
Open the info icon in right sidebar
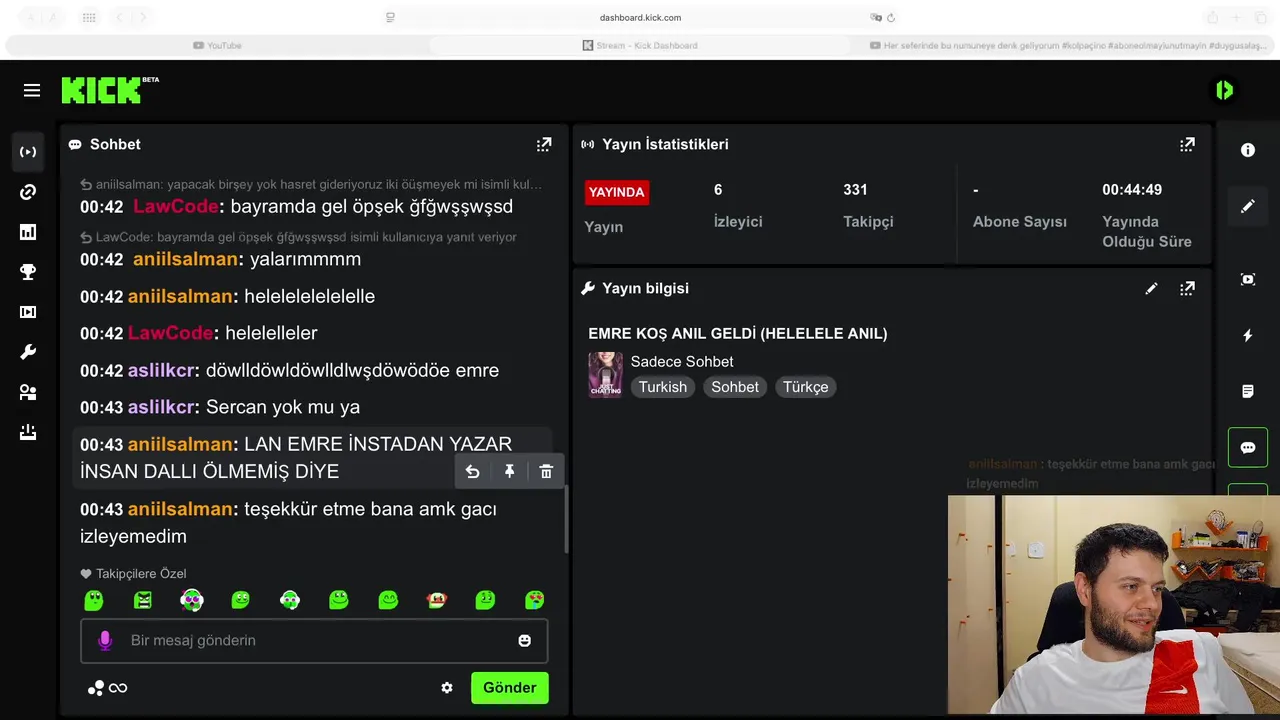click(1248, 150)
